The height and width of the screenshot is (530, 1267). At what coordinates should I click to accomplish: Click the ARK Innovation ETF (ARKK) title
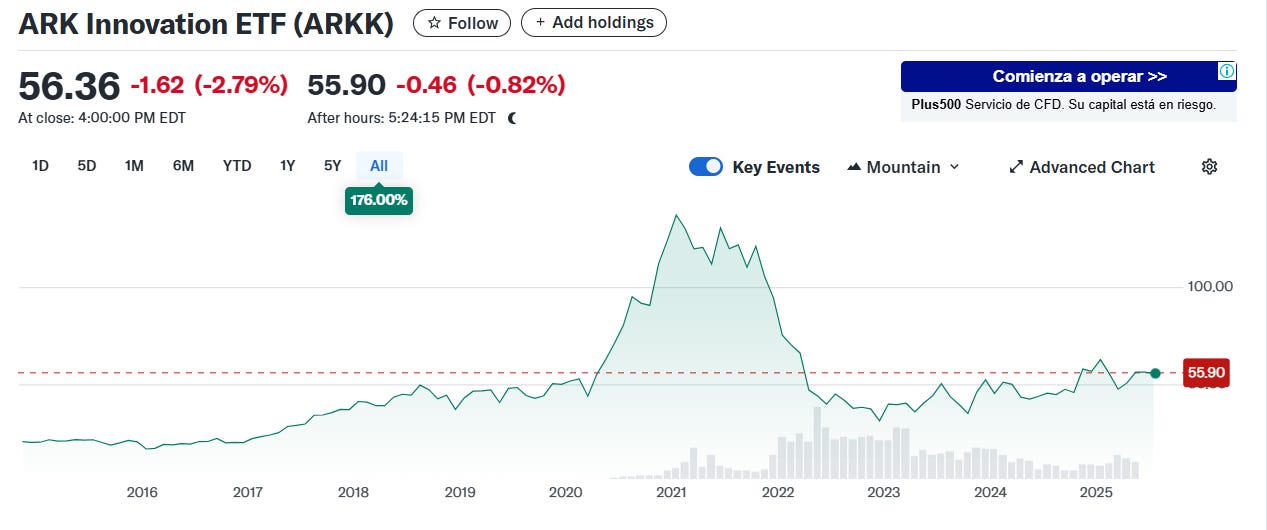205,23
